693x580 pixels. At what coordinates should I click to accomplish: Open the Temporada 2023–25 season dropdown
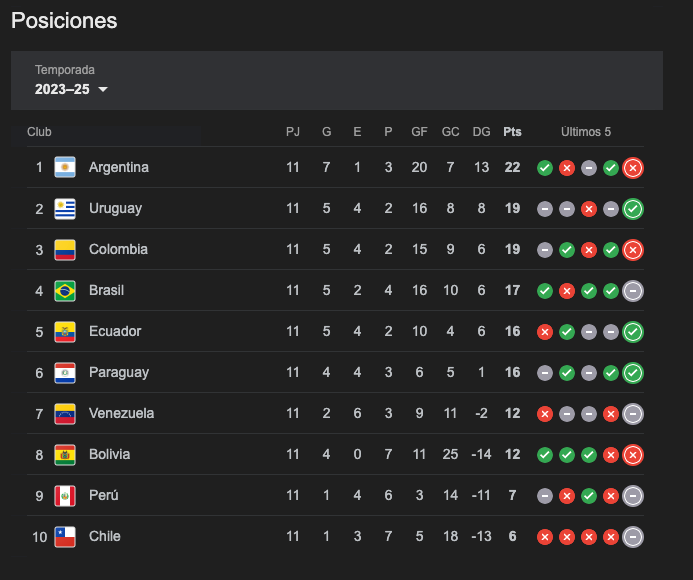[x=70, y=89]
